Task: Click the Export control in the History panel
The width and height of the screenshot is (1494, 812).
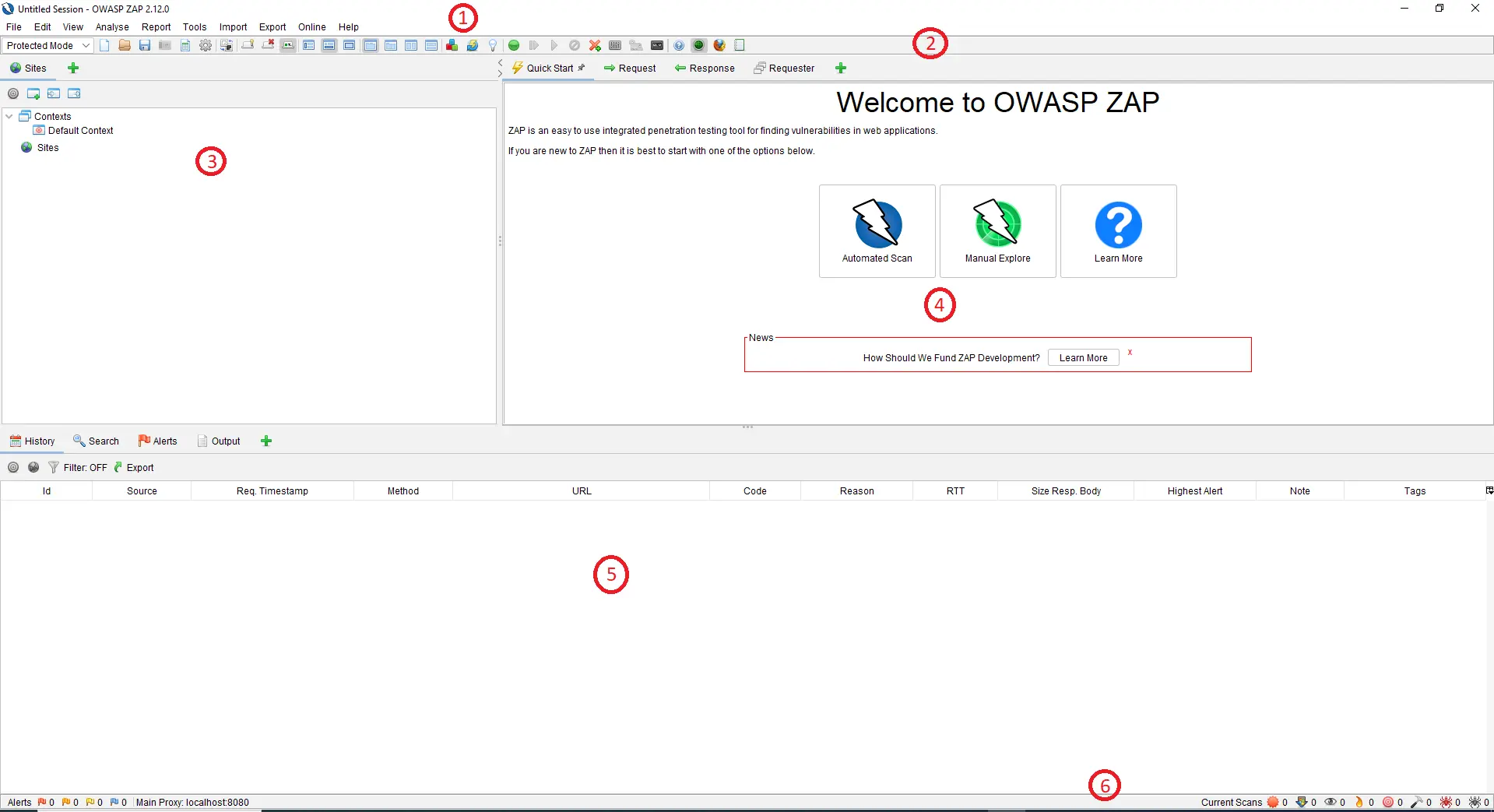Action: coord(134,467)
